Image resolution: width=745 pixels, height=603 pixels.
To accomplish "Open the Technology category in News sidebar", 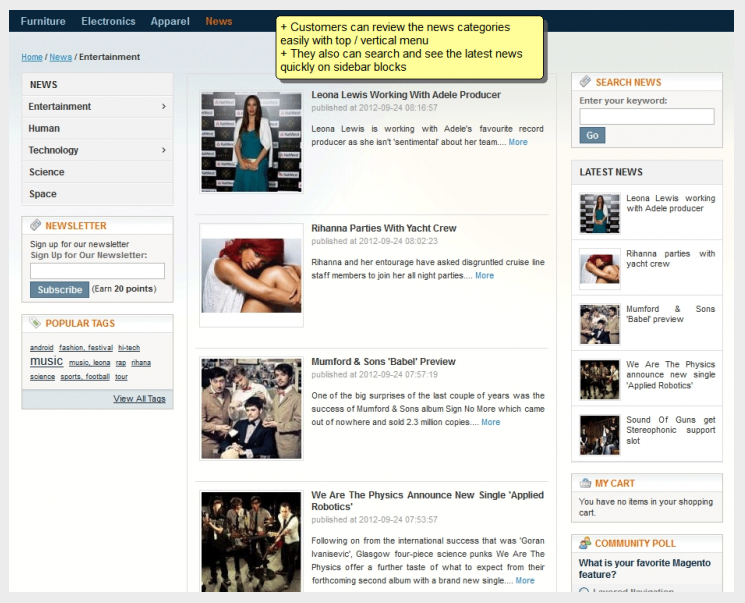I will 53,150.
